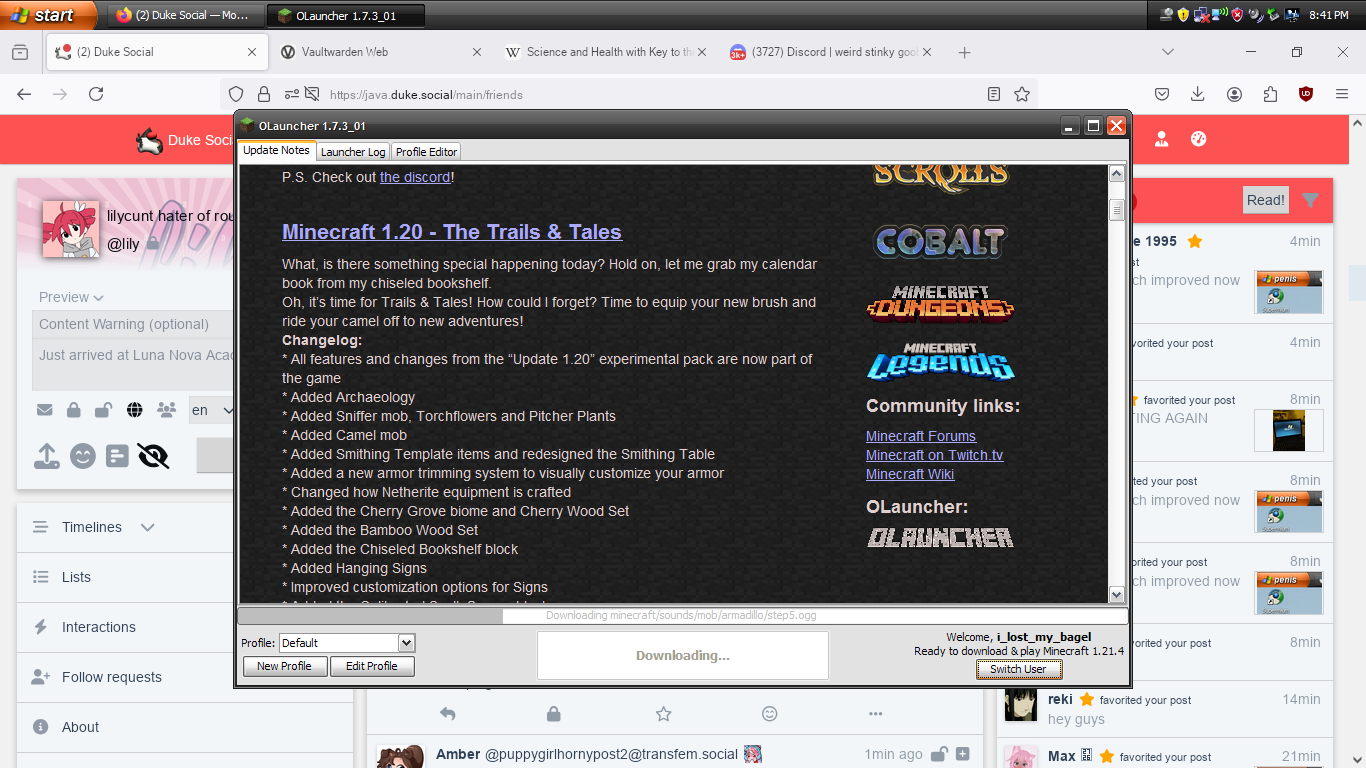The height and width of the screenshot is (768, 1366).
Task: Click the New Profile button
Action: (x=285, y=666)
